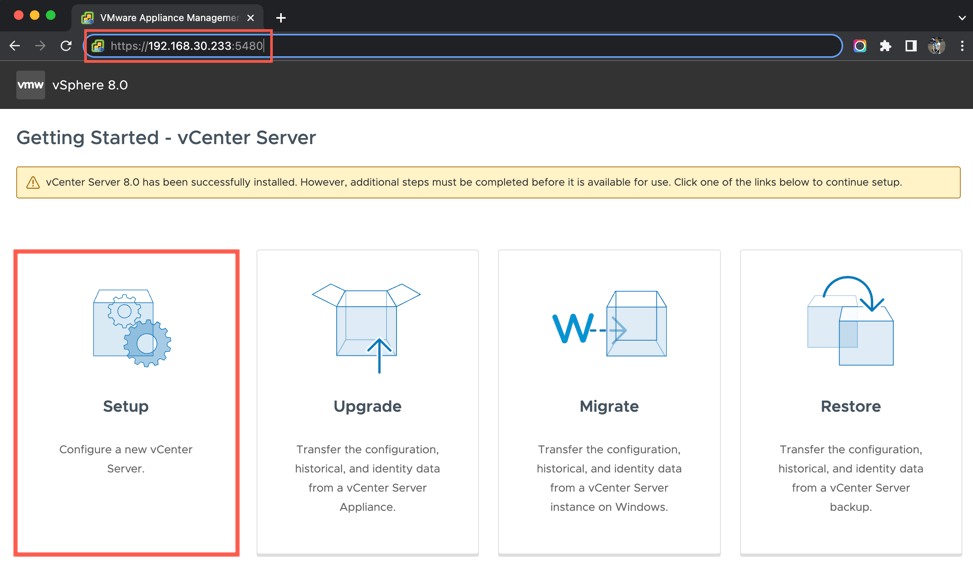Image resolution: width=973 pixels, height=571 pixels.
Task: Click the Upgrade open box icon
Action: click(x=367, y=327)
